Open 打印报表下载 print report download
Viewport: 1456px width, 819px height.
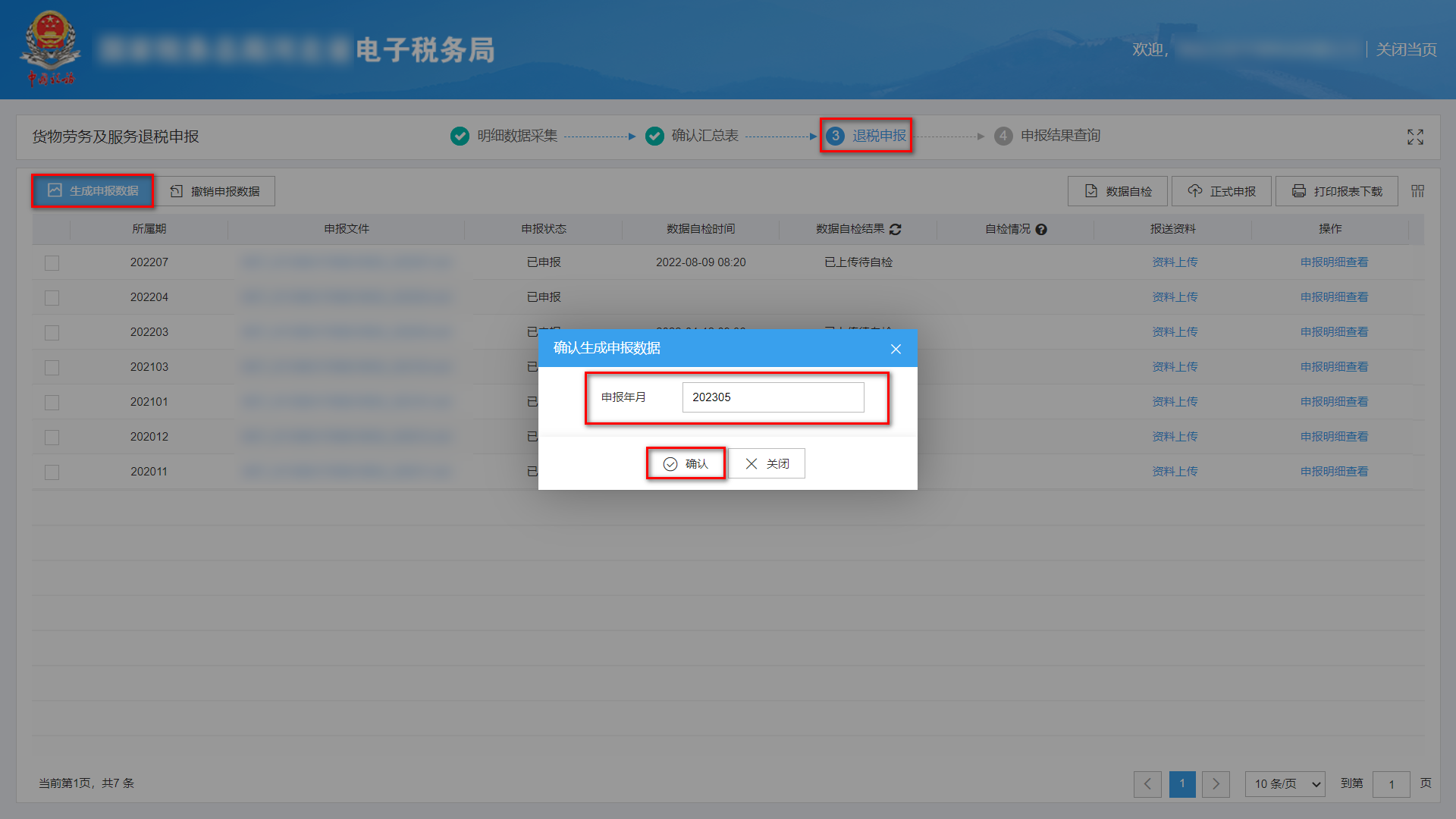[1336, 190]
